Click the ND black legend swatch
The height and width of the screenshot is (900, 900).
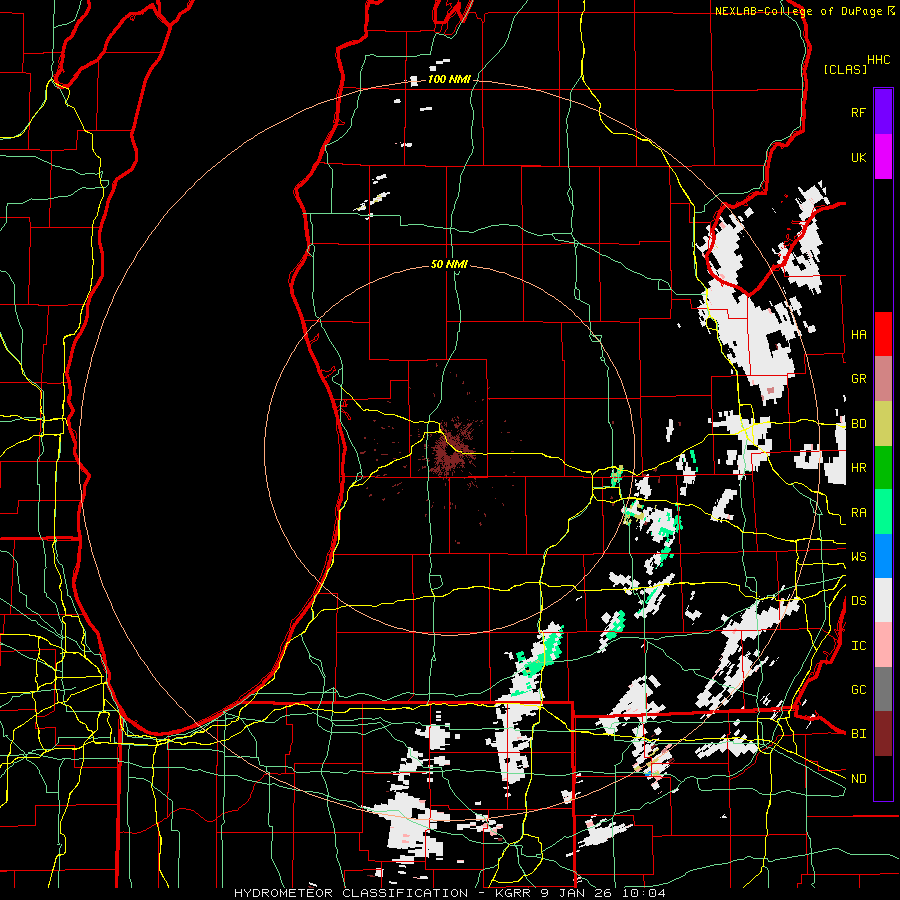[883, 778]
